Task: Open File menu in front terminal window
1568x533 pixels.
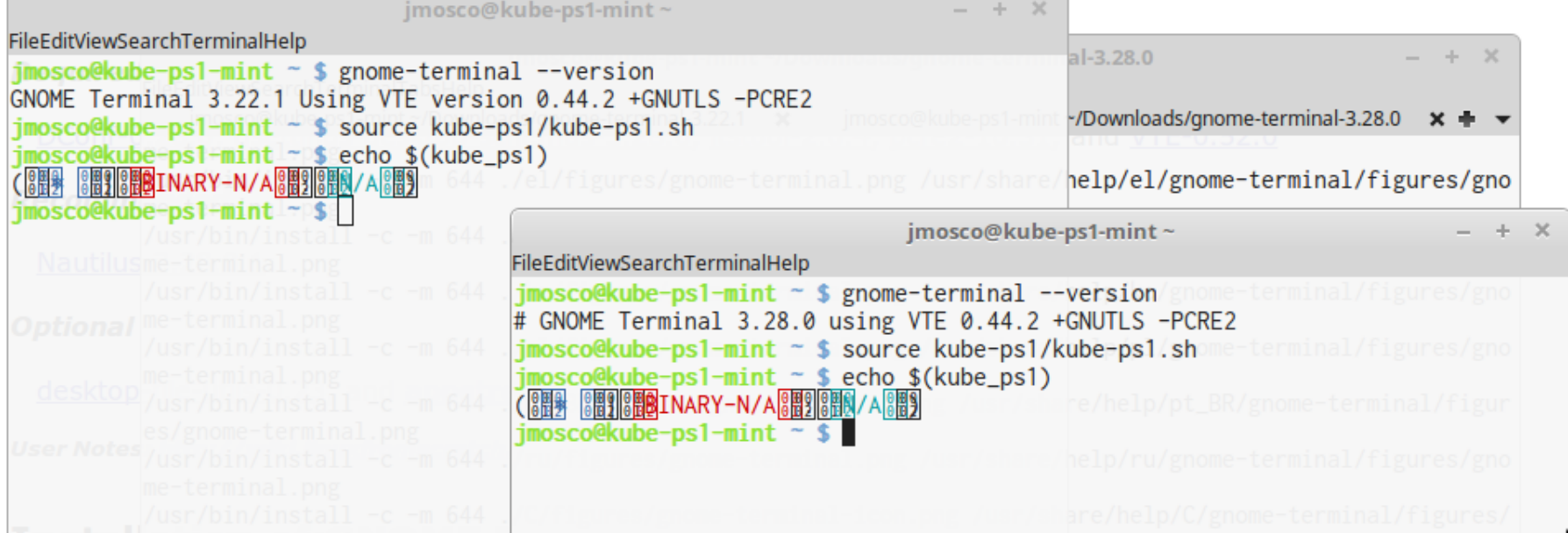Action: (524, 263)
